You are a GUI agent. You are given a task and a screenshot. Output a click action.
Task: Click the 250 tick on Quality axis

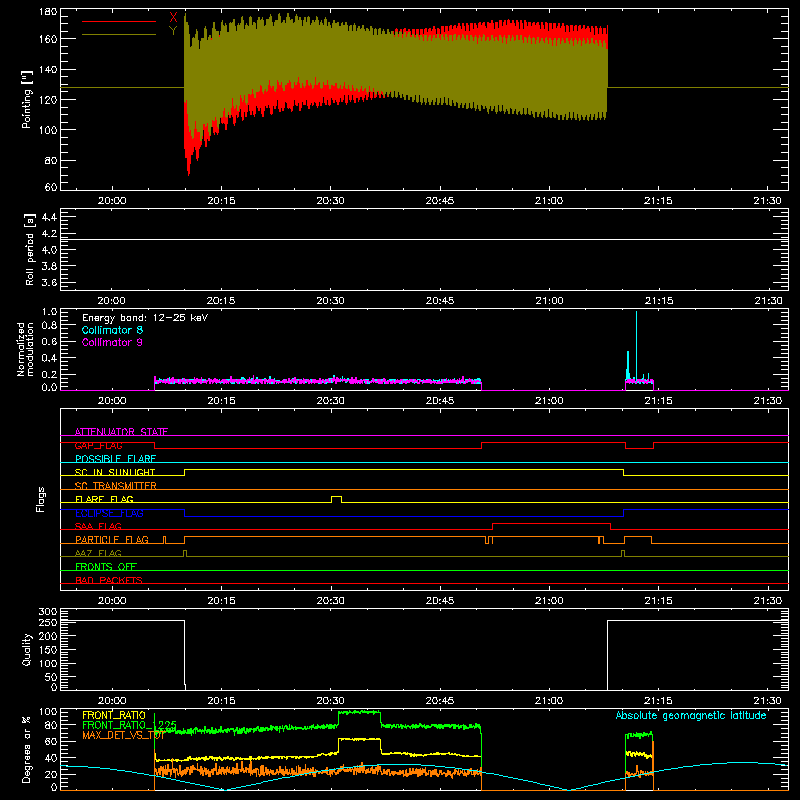click(48, 622)
